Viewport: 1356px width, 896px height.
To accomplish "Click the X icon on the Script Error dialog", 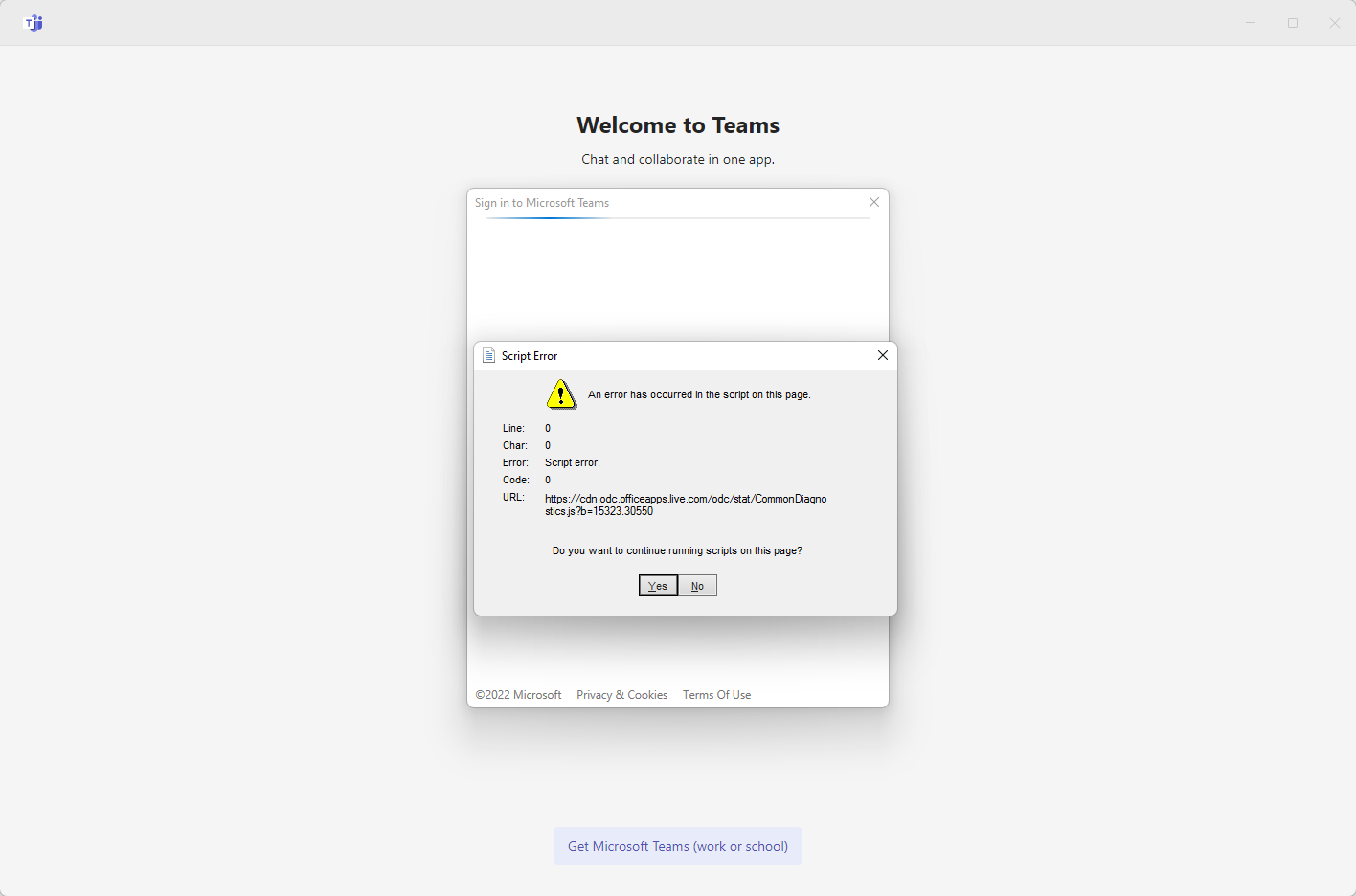I will coord(882,355).
